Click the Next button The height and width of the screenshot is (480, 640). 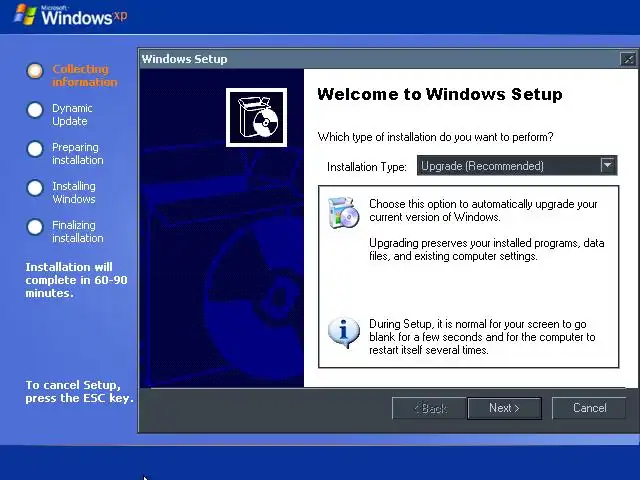504,408
